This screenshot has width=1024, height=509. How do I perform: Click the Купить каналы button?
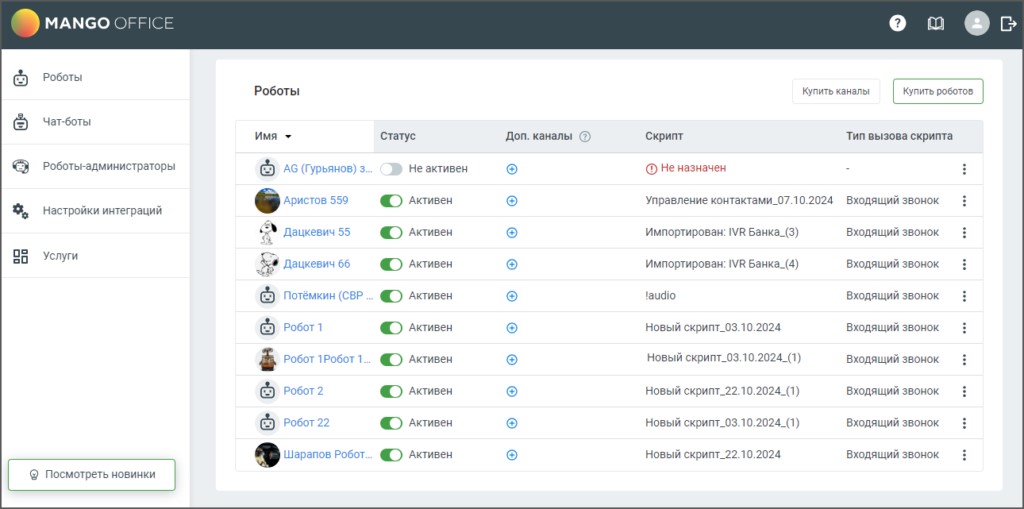coord(836,92)
